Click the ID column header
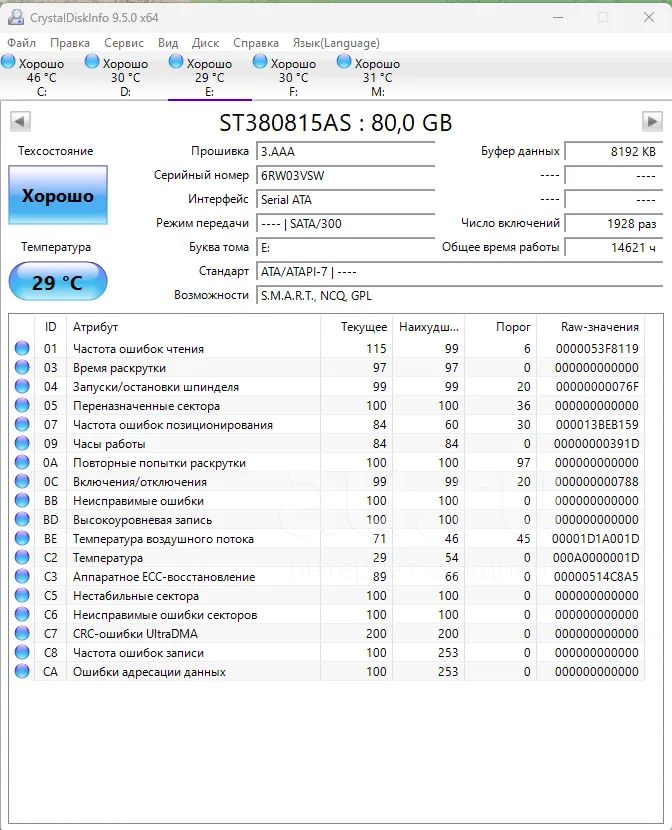This screenshot has height=830, width=672. coord(50,327)
